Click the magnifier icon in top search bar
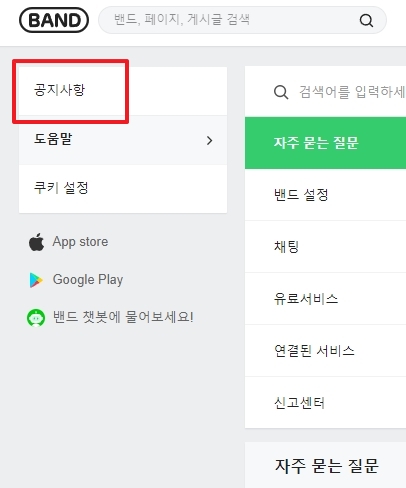The height and width of the screenshot is (488, 406). [x=366, y=20]
